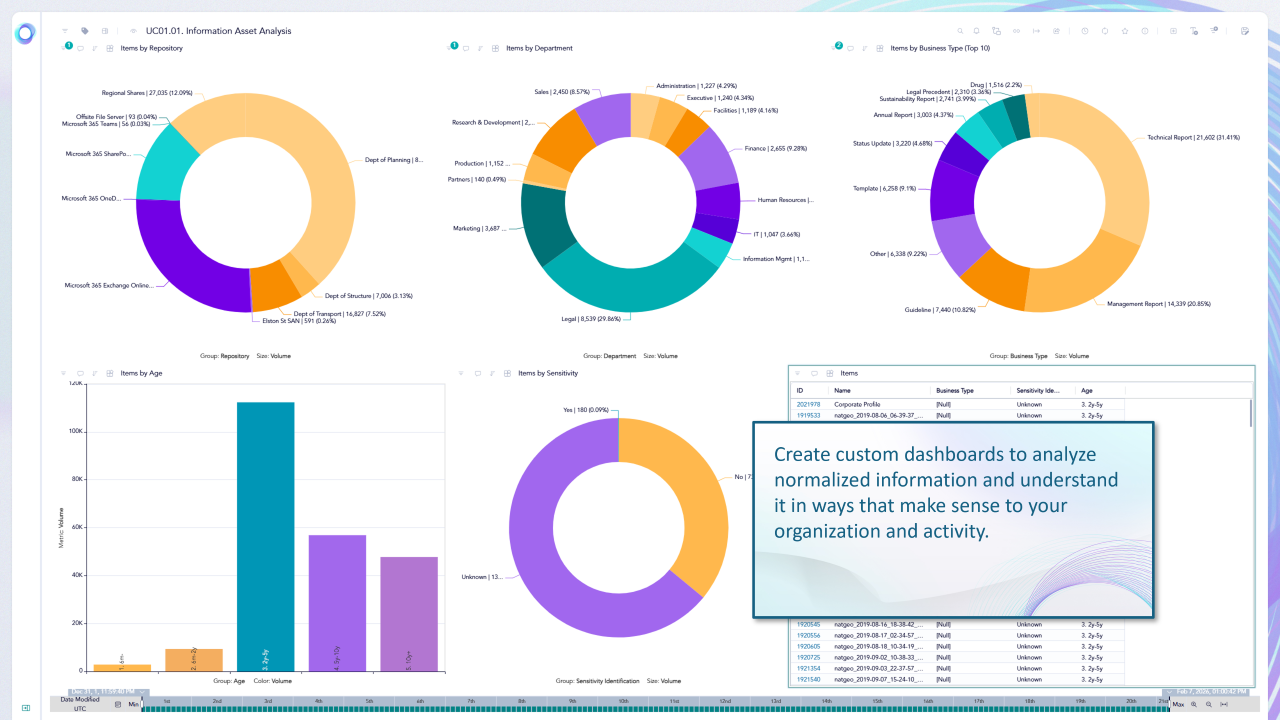This screenshot has height=720, width=1280.
Task: Click grid icon on Items by Department
Action: [495, 48]
